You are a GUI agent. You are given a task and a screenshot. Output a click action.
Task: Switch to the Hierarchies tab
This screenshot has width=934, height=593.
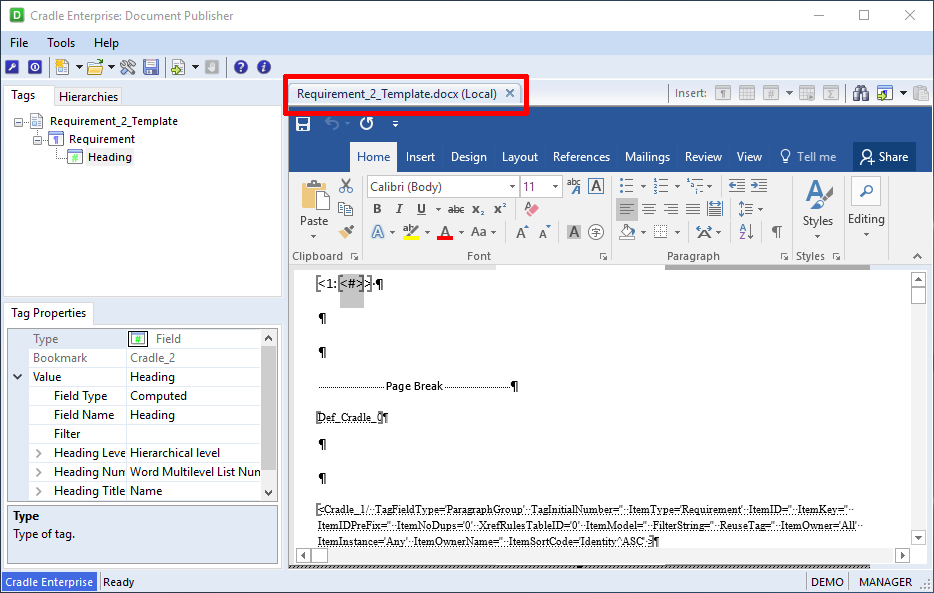88,96
